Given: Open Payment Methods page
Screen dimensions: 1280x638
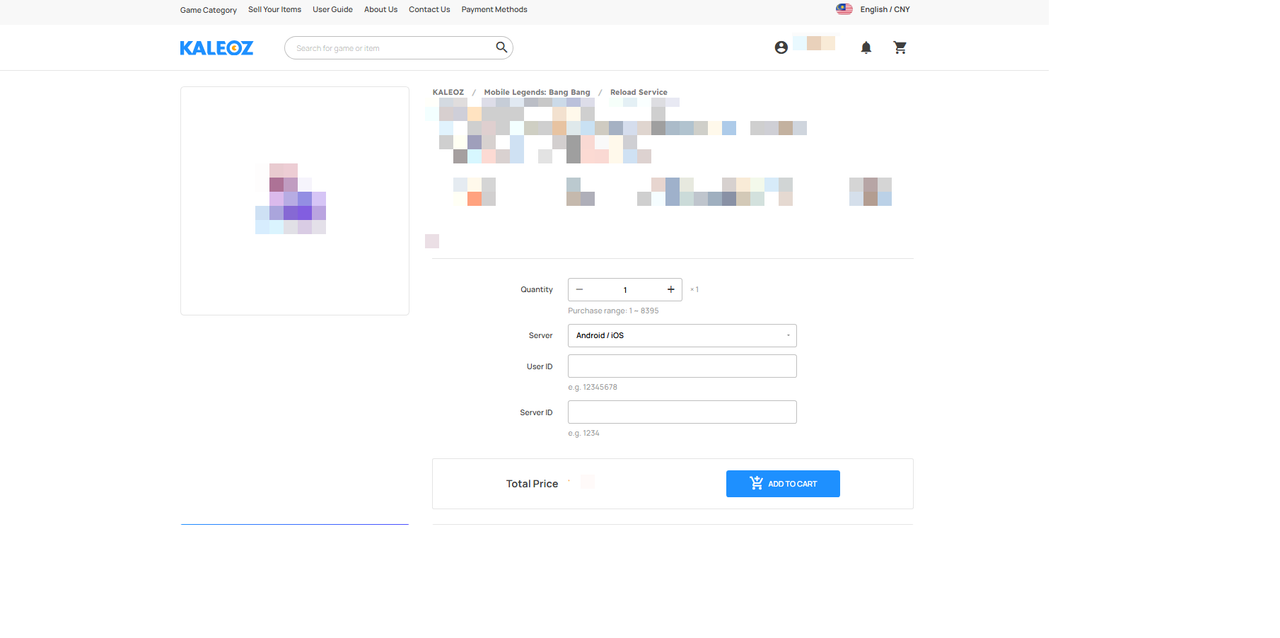Looking at the screenshot, I should tap(494, 9).
